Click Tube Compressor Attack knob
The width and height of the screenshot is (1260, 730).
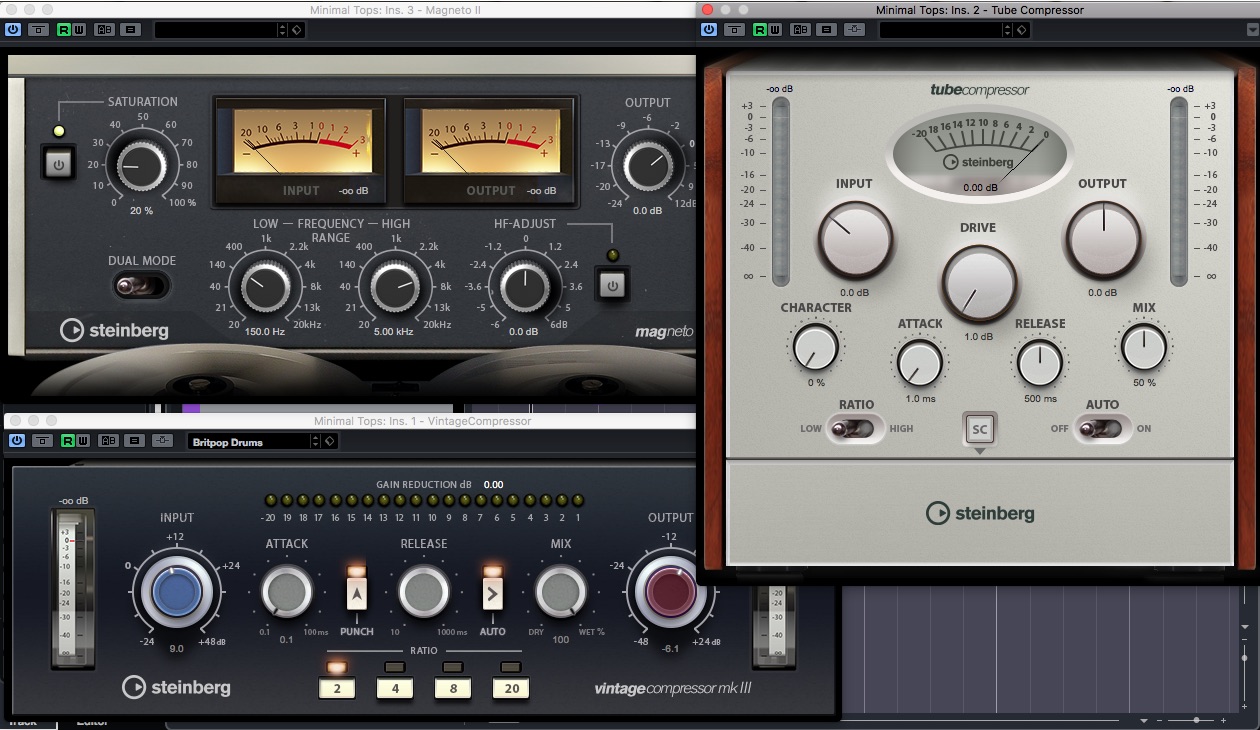(x=920, y=363)
